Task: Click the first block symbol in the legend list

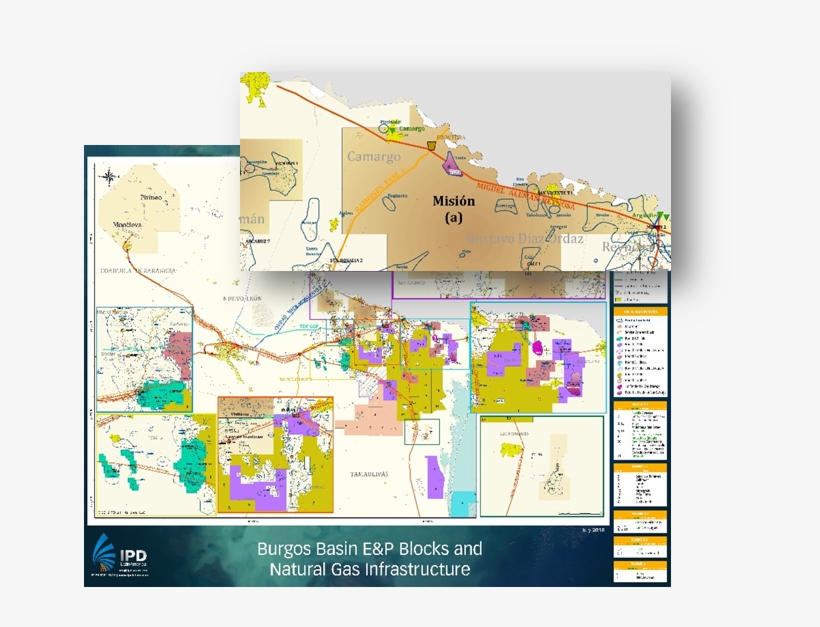Action: tap(620, 319)
